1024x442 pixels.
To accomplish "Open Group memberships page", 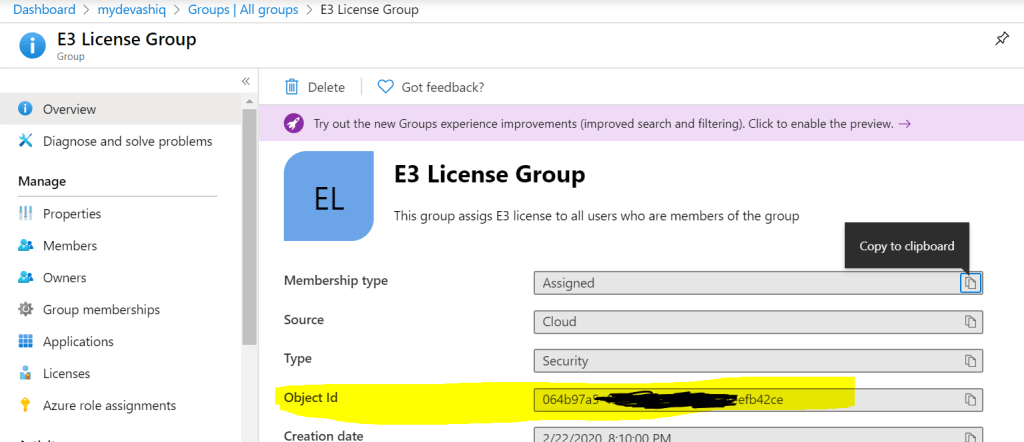I will point(101,309).
